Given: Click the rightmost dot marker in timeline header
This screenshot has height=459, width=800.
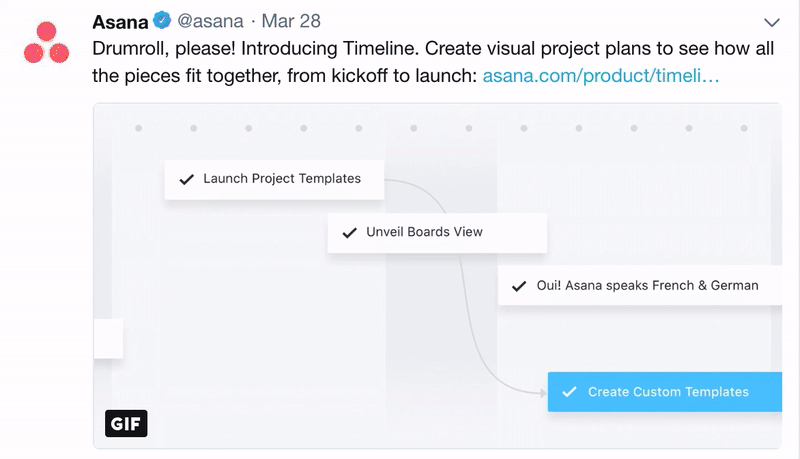Looking at the screenshot, I should pyautogui.click(x=743, y=128).
